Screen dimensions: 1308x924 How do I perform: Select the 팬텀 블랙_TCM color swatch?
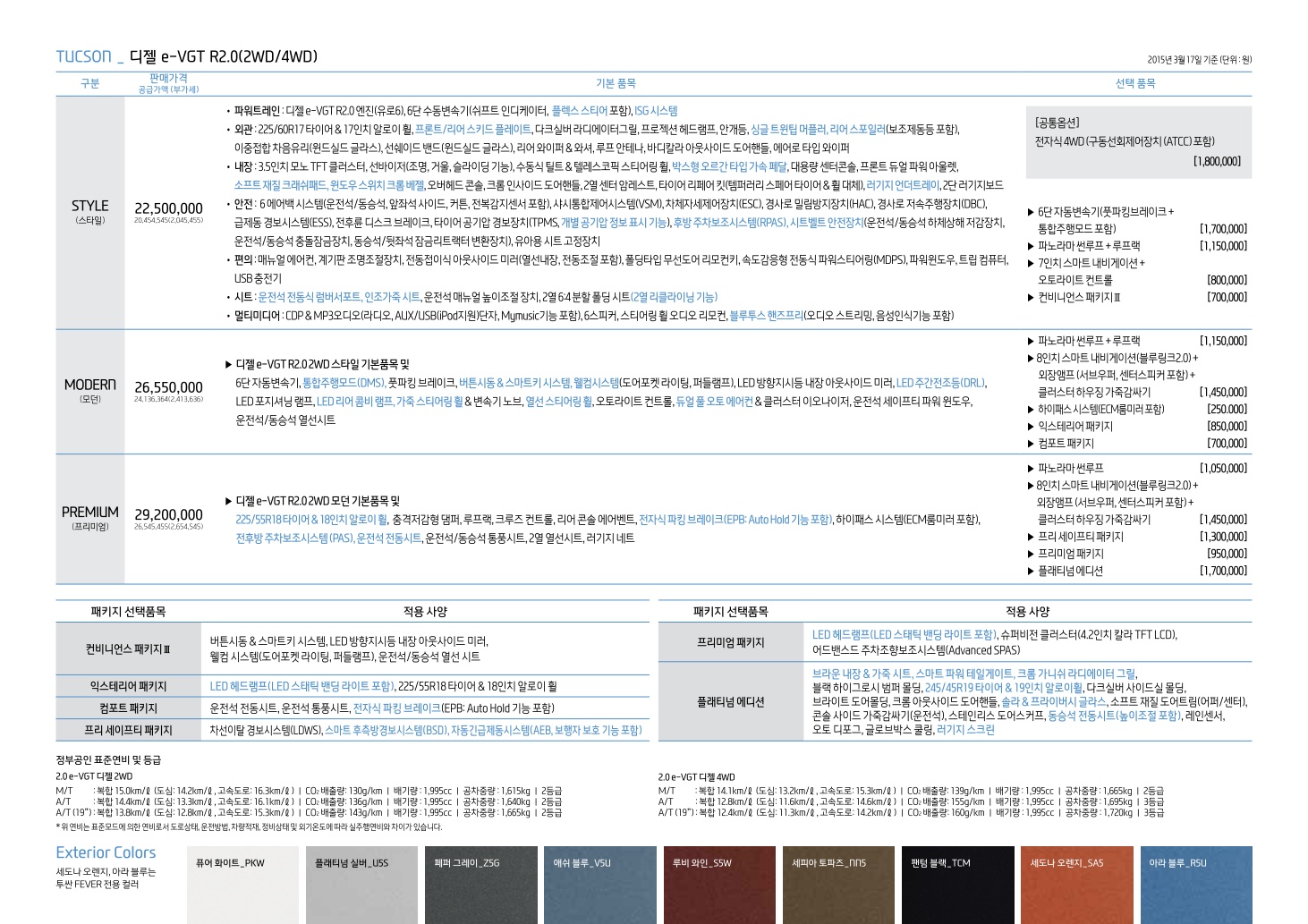point(956,885)
